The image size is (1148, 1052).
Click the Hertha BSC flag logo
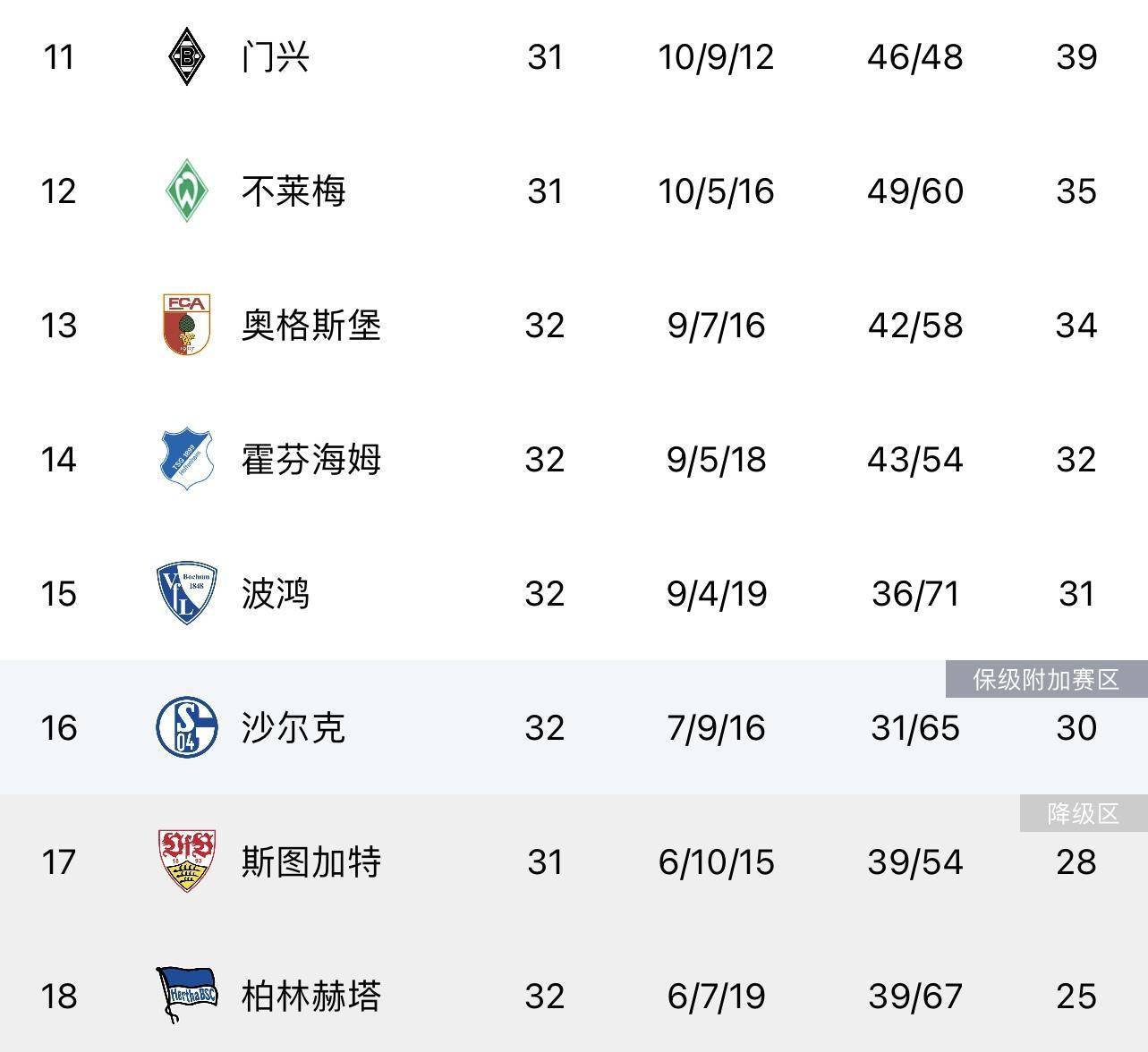(186, 995)
